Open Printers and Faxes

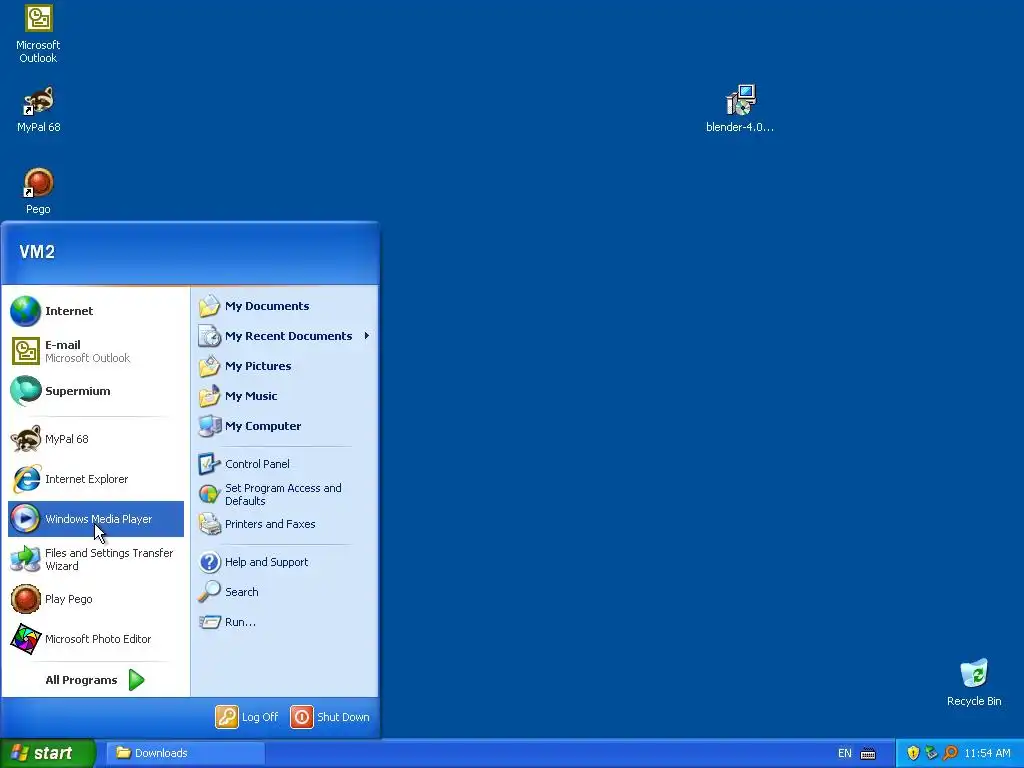pos(284,524)
